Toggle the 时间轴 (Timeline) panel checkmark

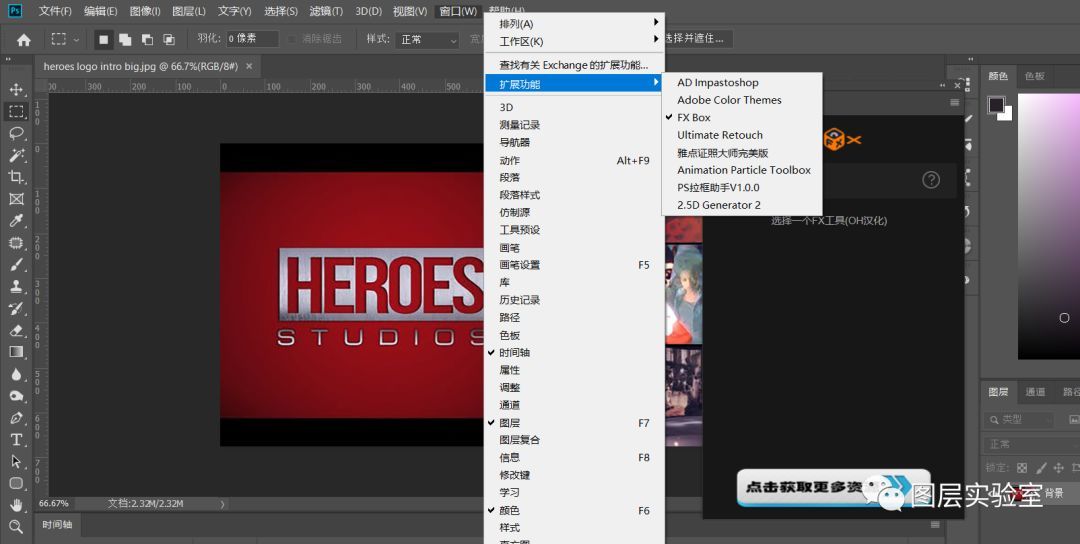[514, 353]
